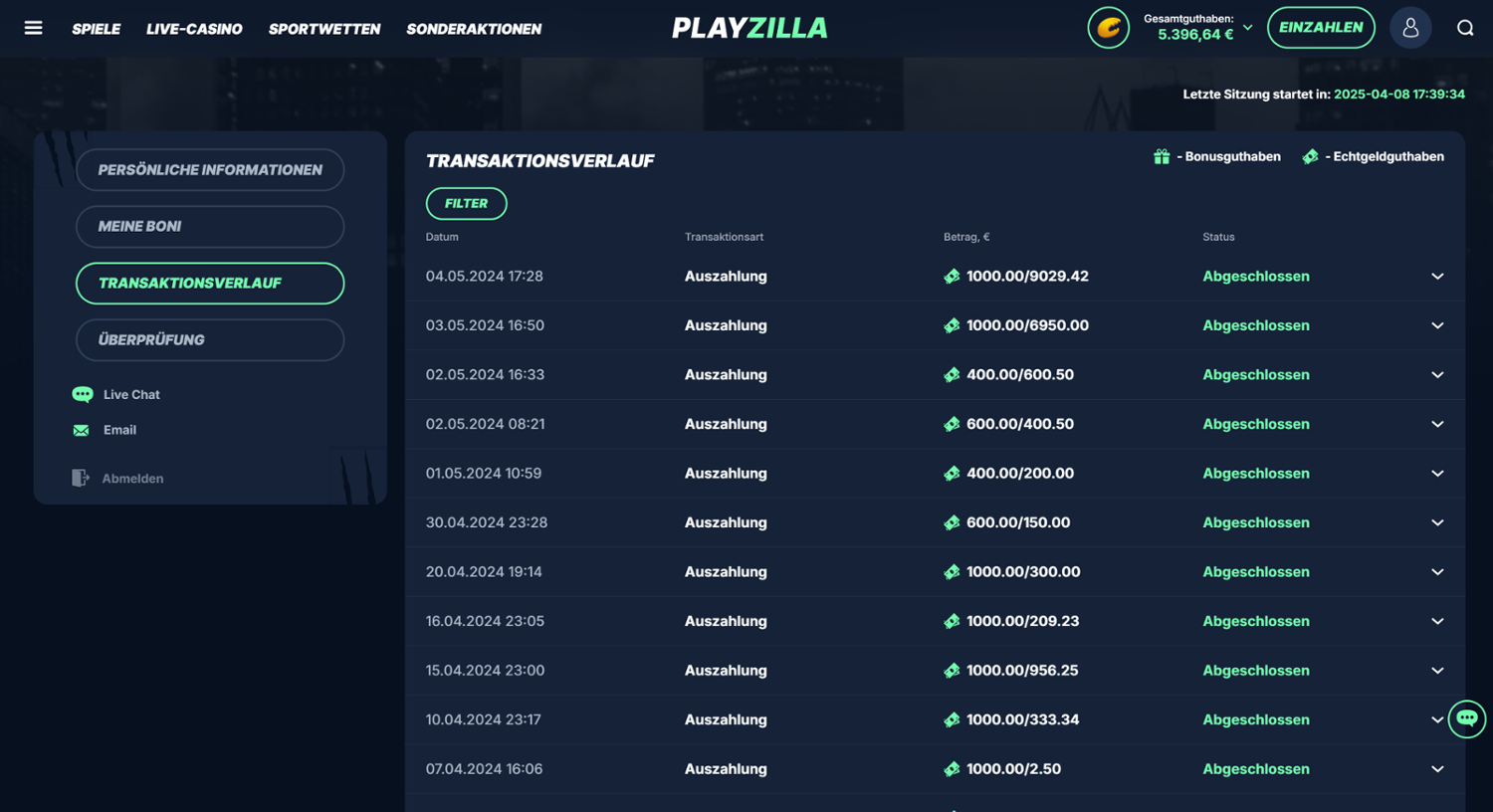1493x812 pixels.
Task: Click the search magnifier icon
Action: coord(1465,28)
